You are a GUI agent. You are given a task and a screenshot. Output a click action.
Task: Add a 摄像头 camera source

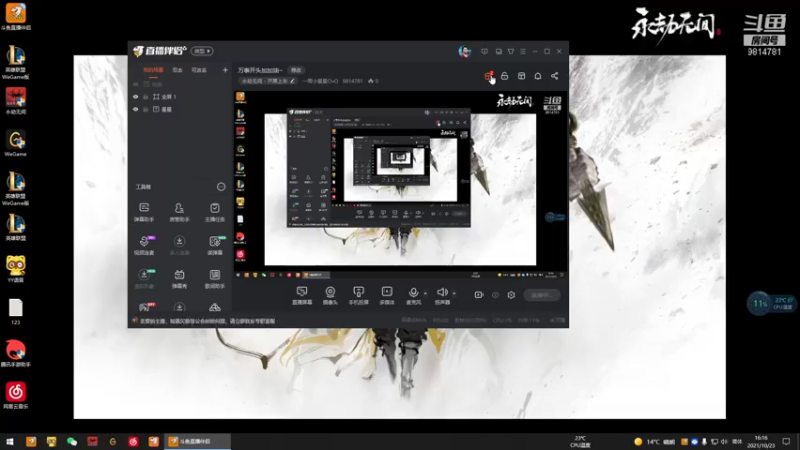(331, 295)
